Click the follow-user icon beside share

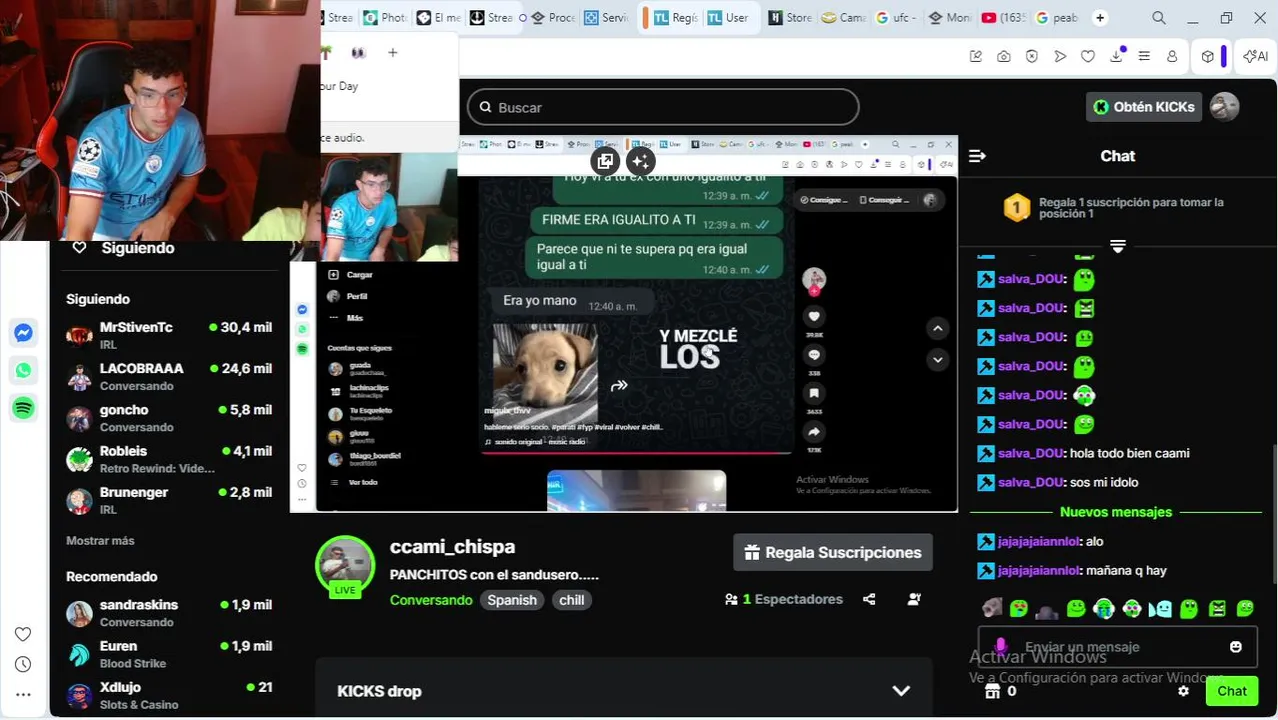(x=914, y=599)
